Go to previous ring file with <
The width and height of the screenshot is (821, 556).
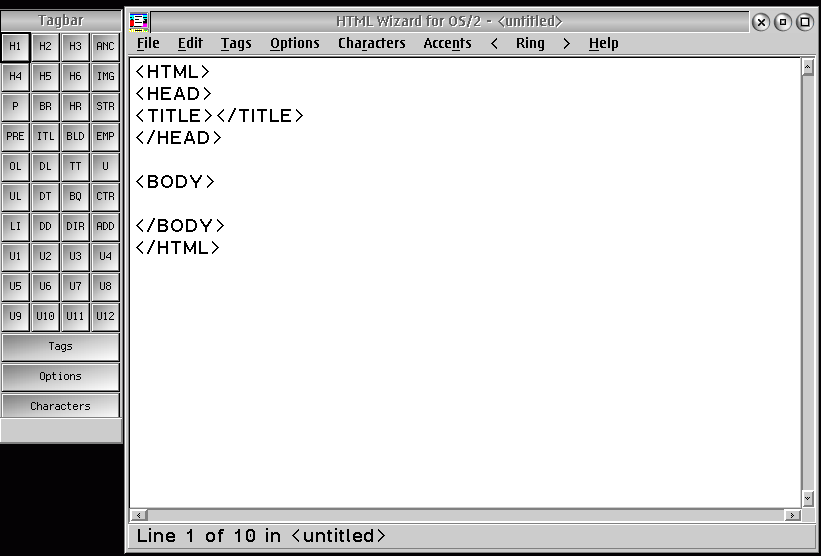tap(494, 43)
